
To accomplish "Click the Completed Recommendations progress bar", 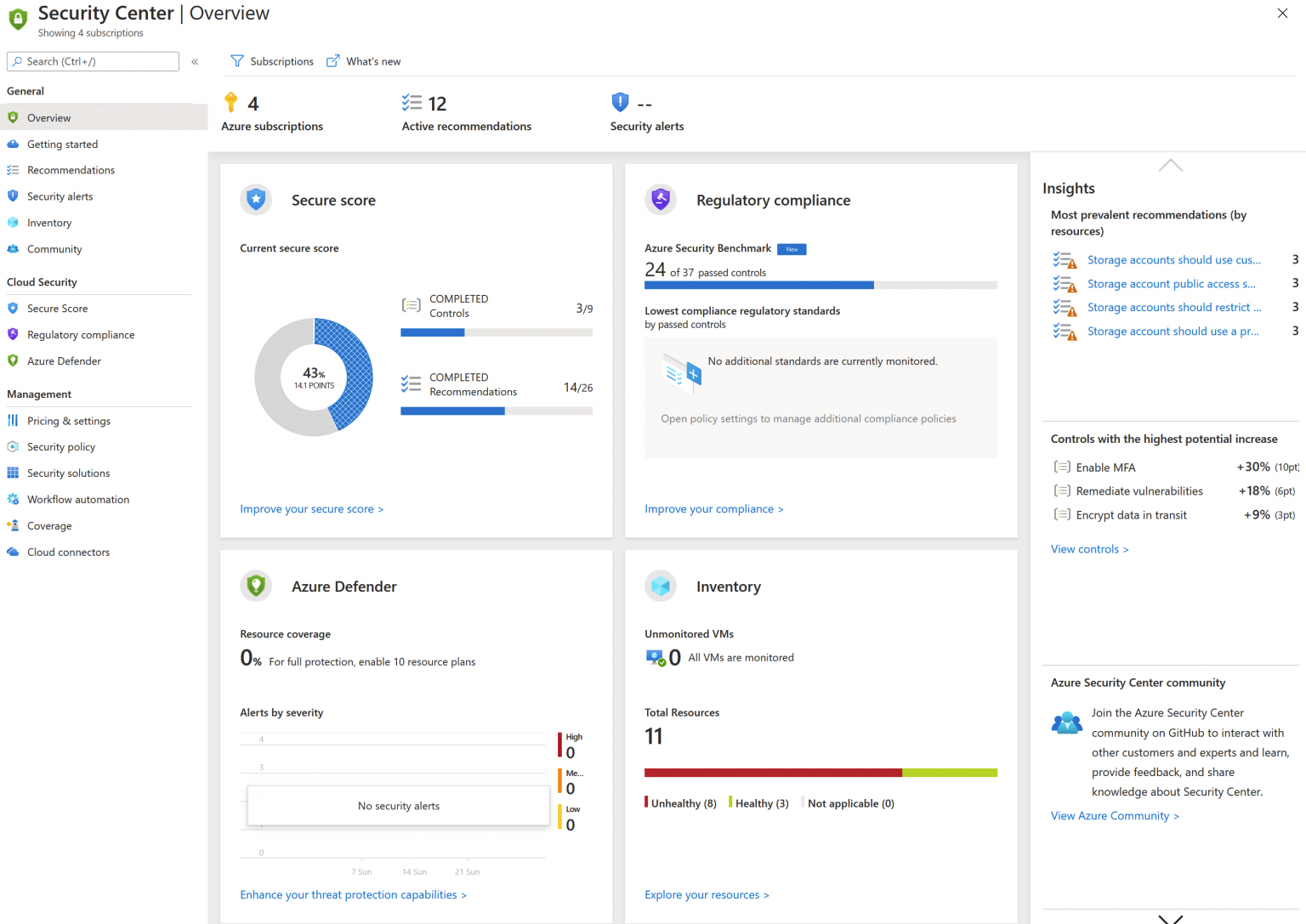I will [x=497, y=411].
